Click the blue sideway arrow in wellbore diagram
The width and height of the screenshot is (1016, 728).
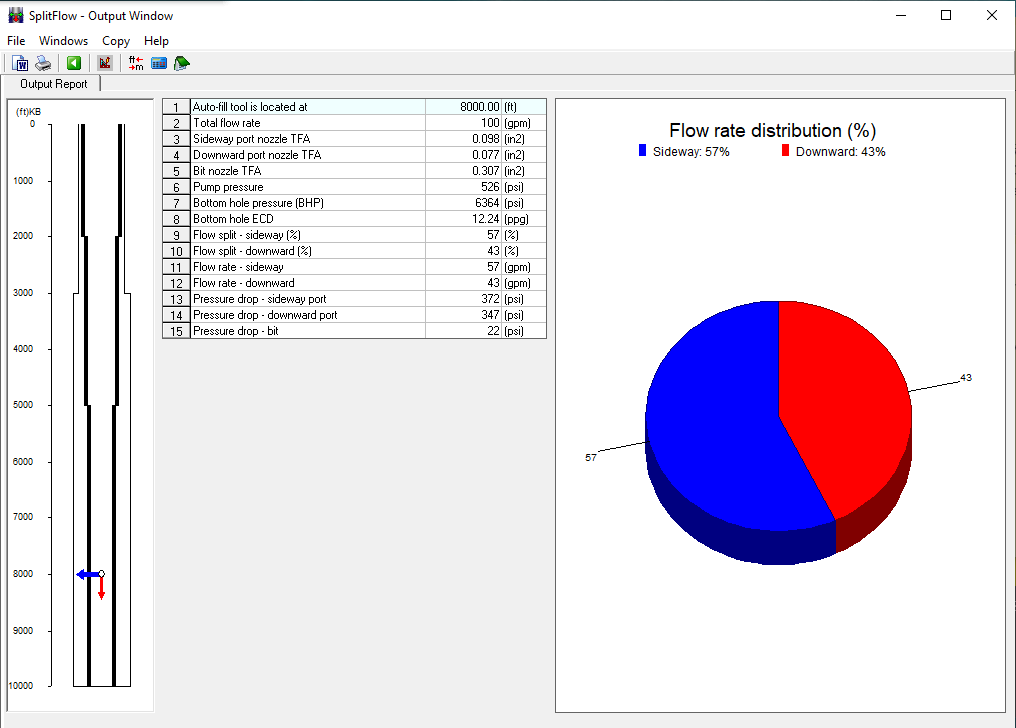87,574
